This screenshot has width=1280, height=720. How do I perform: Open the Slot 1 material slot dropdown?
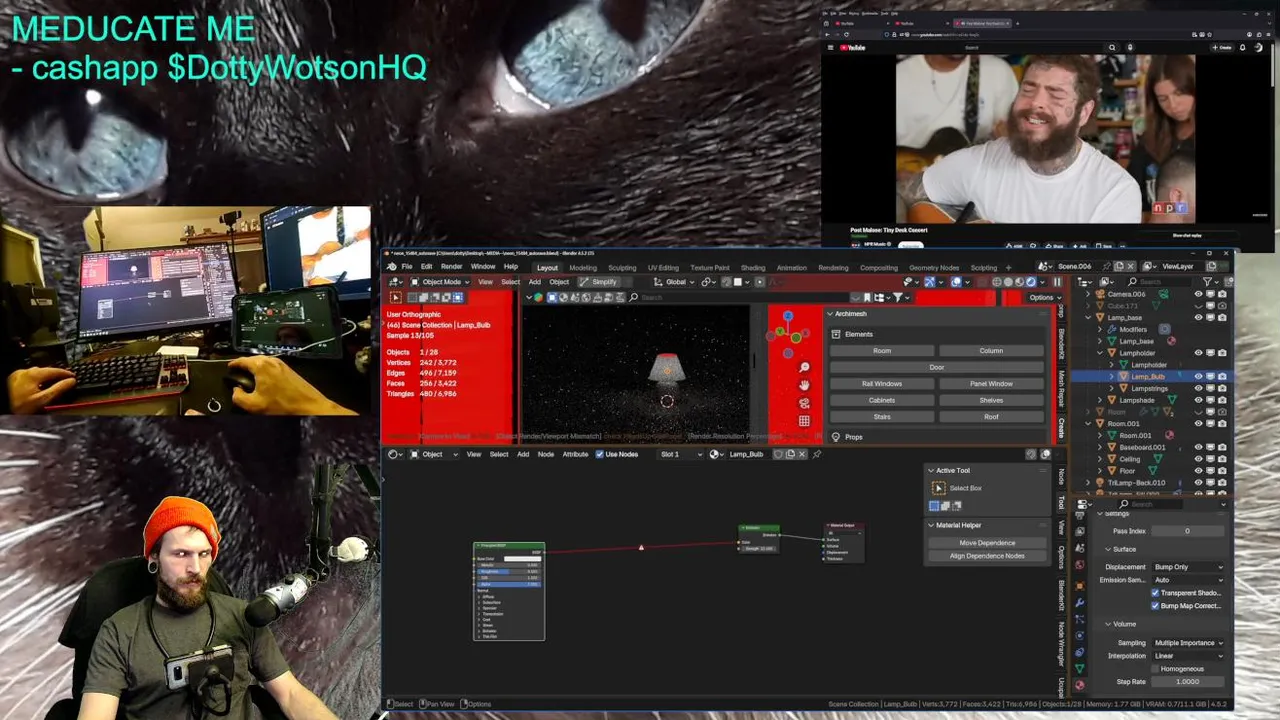click(x=681, y=454)
